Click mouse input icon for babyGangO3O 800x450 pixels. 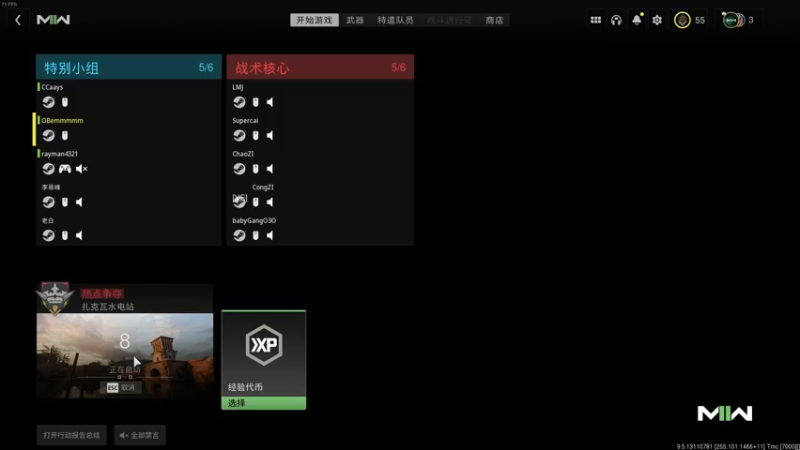tap(256, 235)
